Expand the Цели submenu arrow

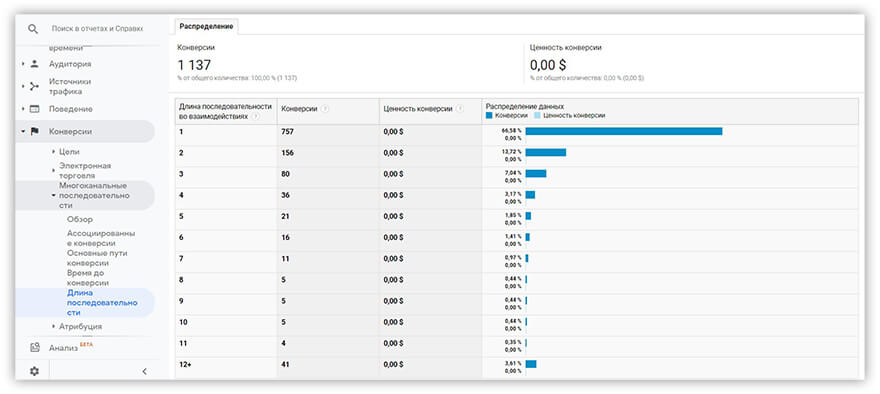pos(53,152)
